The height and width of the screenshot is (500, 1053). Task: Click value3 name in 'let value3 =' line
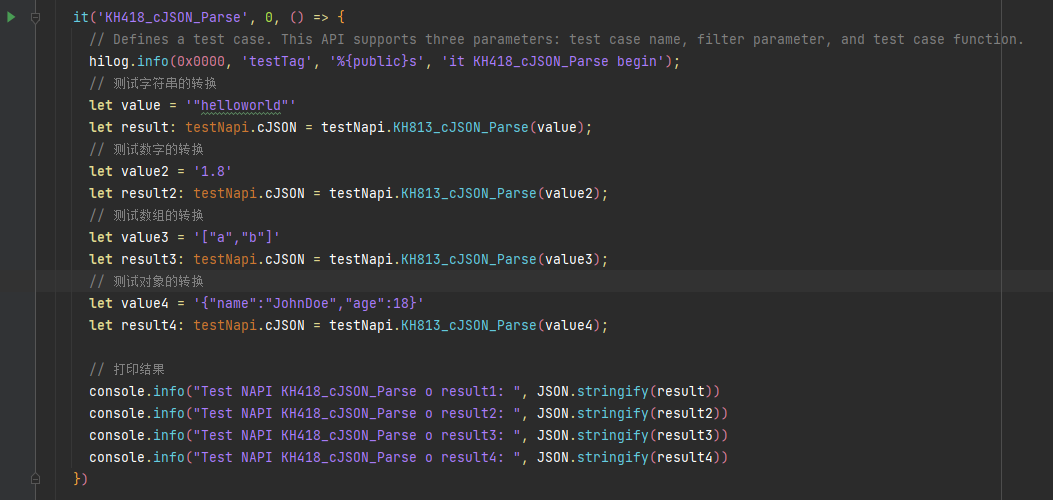145,238
